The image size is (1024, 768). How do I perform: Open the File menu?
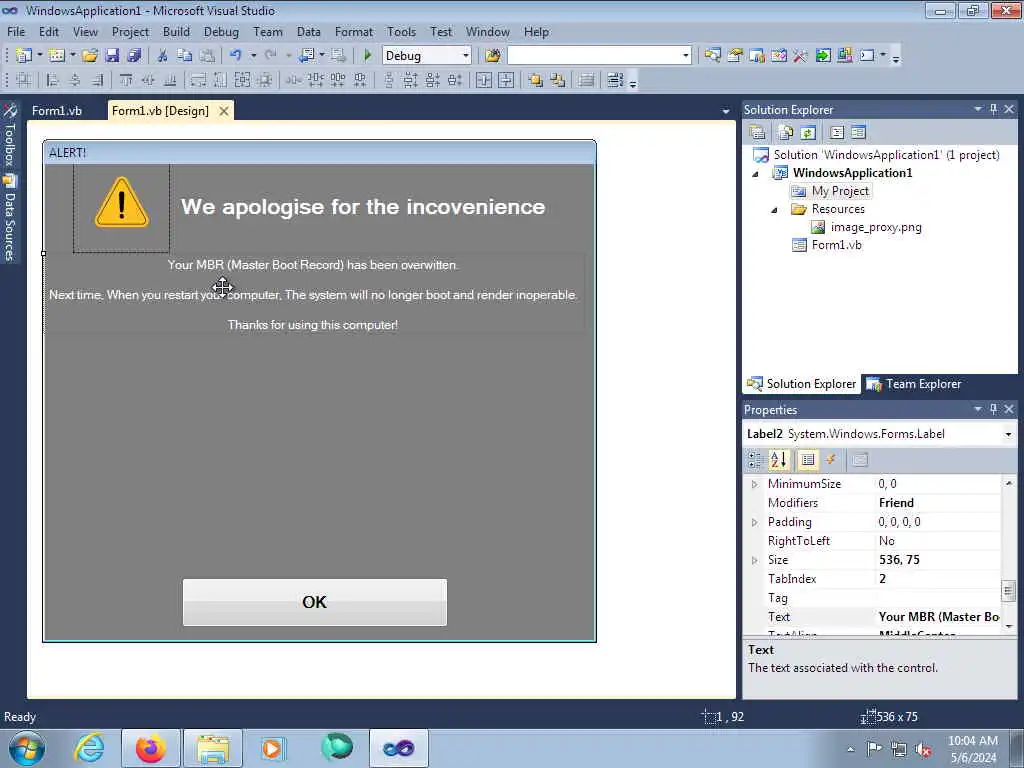(16, 31)
